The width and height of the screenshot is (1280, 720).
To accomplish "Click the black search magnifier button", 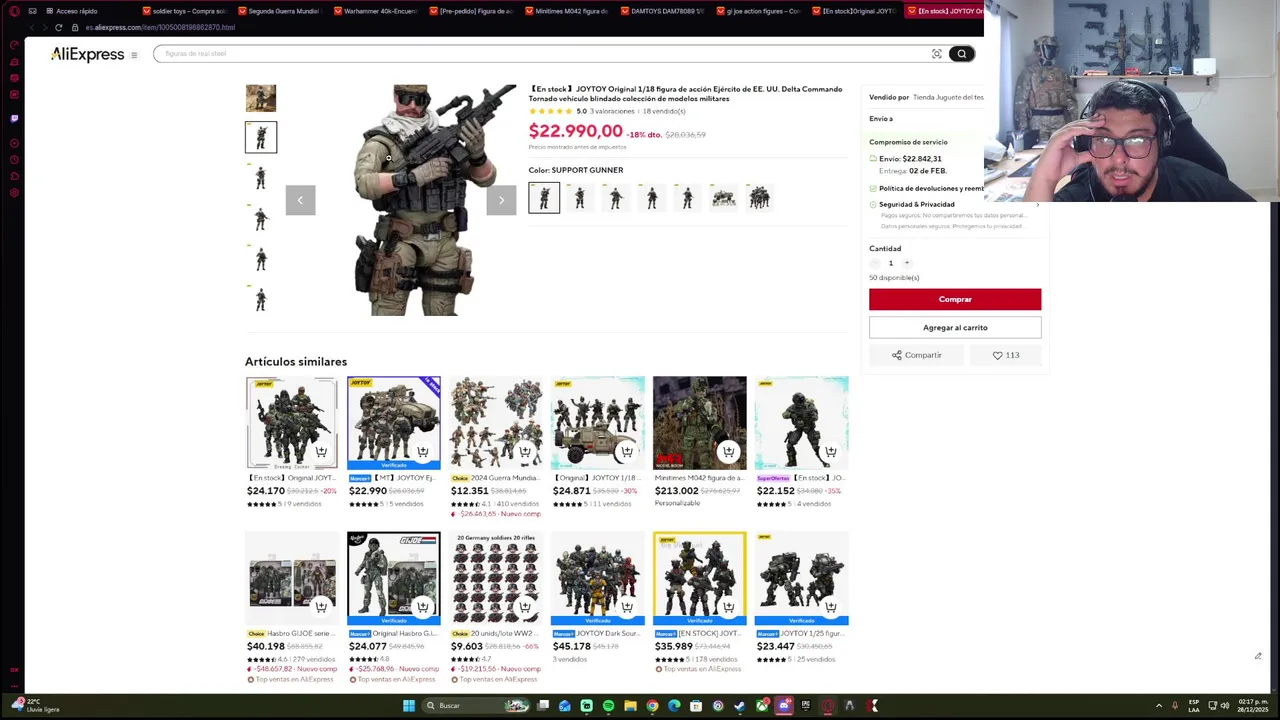I will point(961,54).
